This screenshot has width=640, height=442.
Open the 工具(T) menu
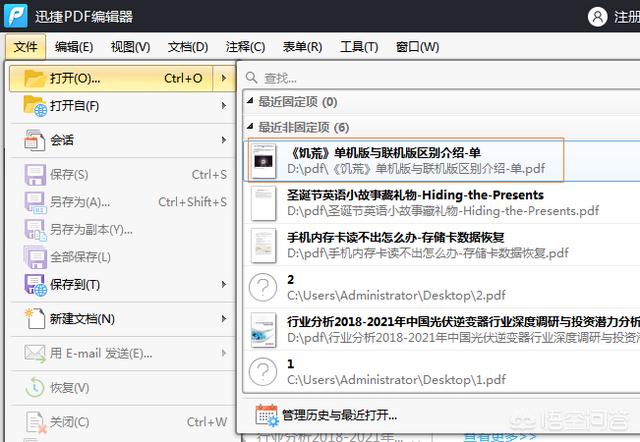(359, 47)
